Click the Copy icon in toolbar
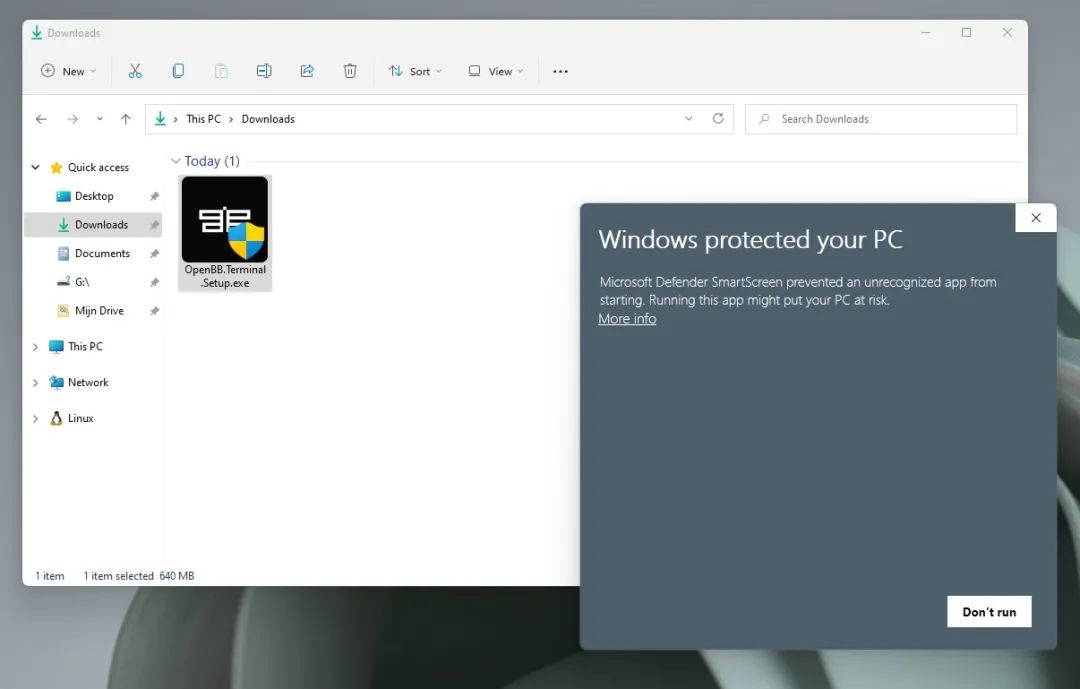Image resolution: width=1080 pixels, height=689 pixels. point(178,71)
